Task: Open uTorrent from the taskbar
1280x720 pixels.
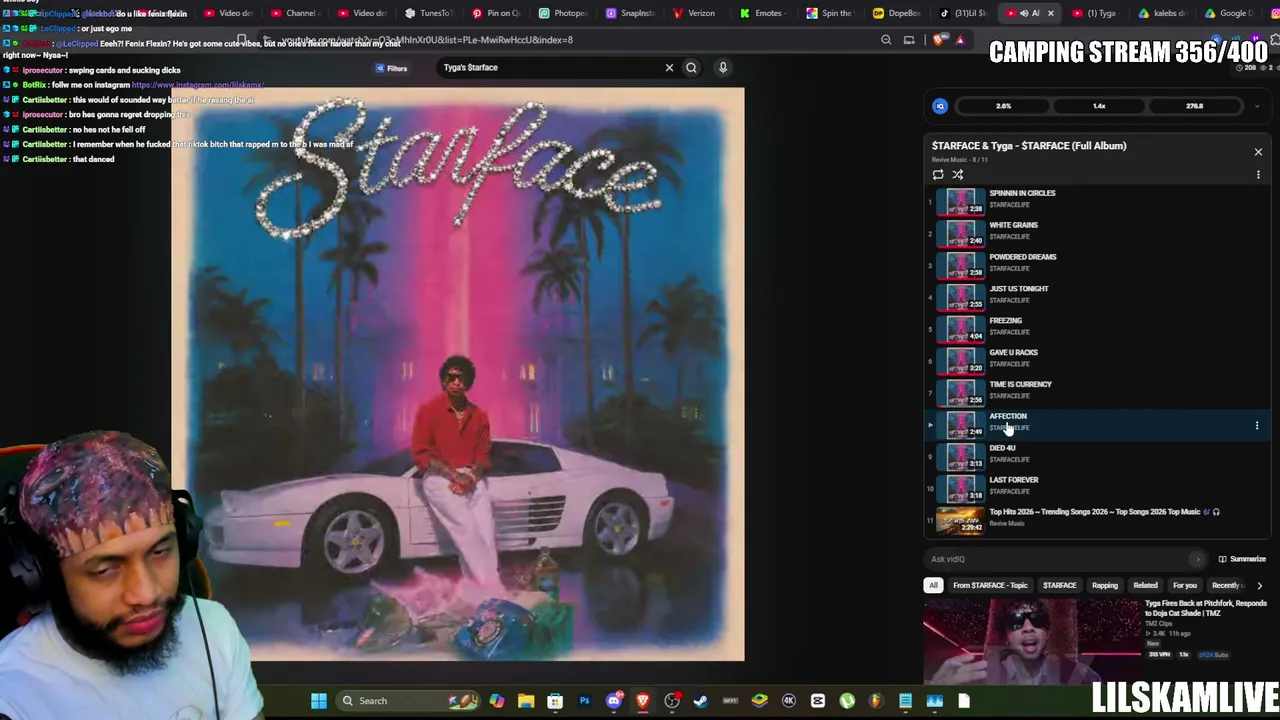Action: (x=847, y=701)
